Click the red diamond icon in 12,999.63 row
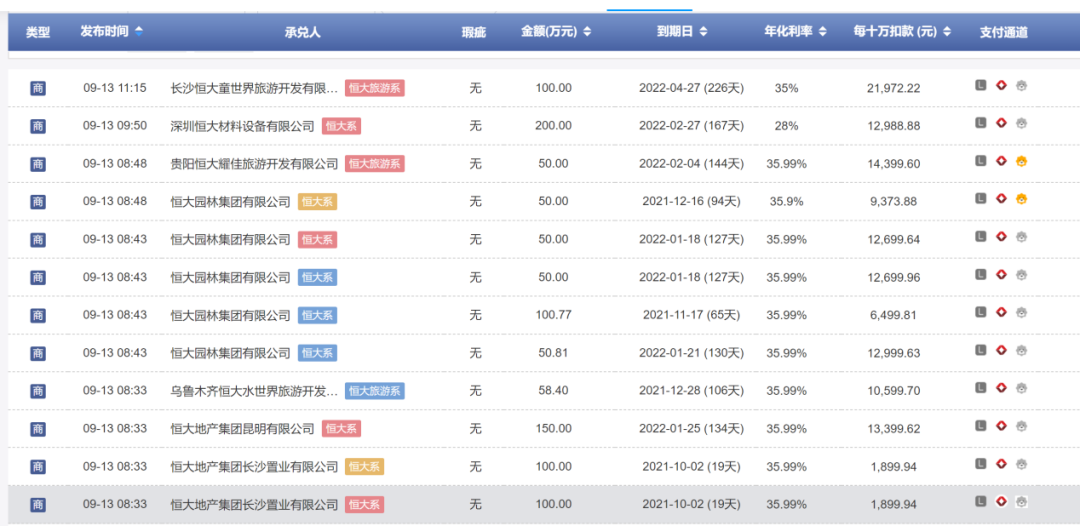This screenshot has height=526, width=1080. 1001,350
